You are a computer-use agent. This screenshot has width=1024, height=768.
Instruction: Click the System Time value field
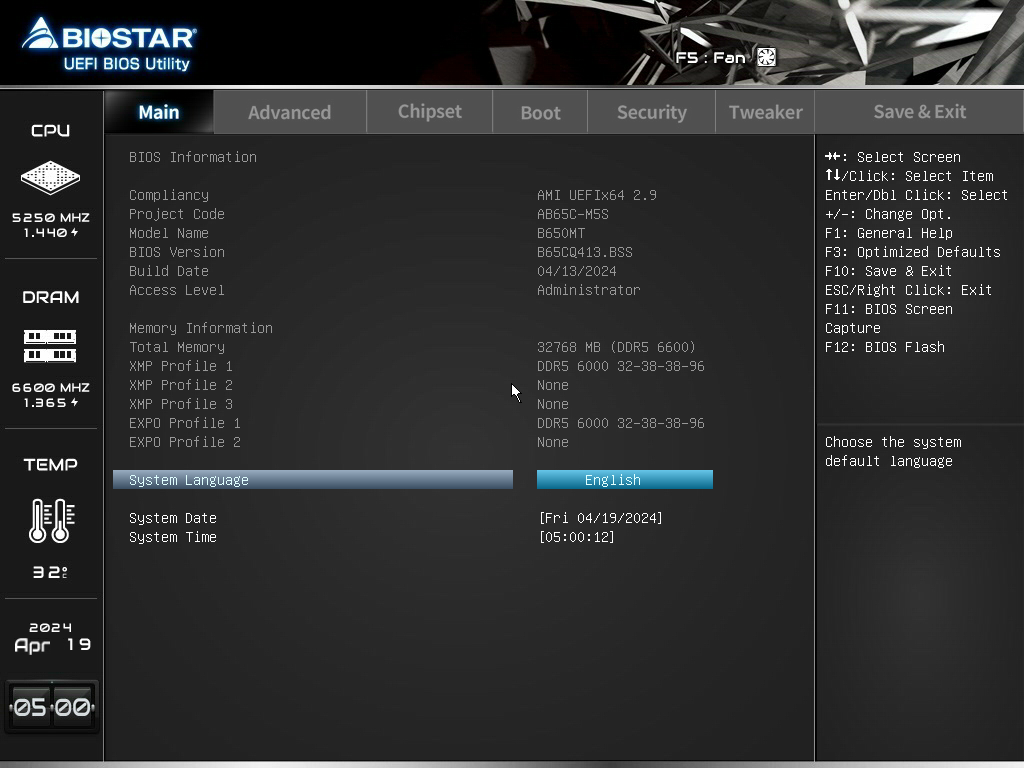coord(577,537)
